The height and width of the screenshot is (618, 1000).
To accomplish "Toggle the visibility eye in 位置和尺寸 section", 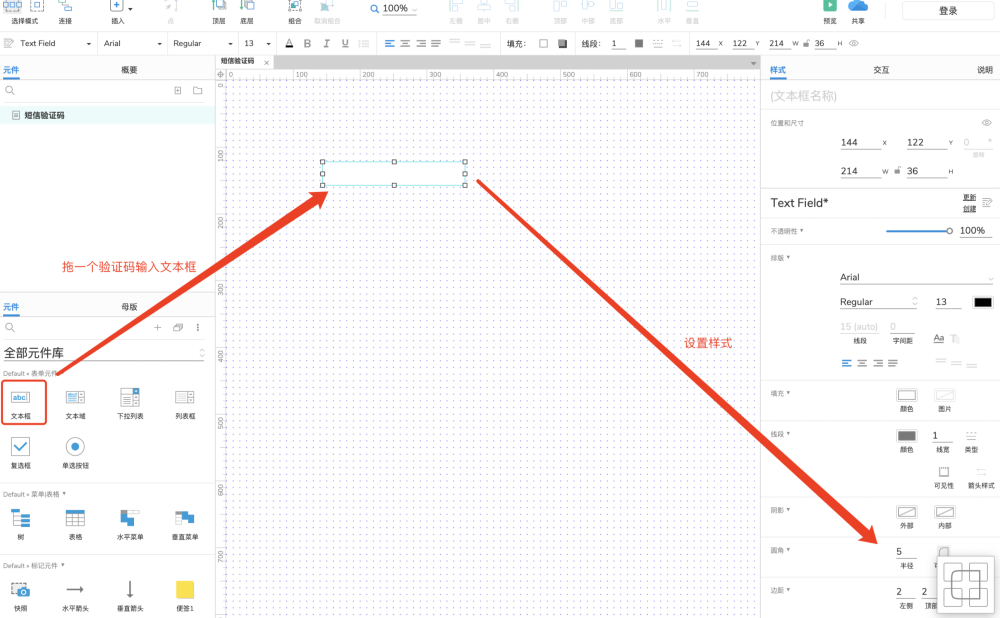I will (987, 122).
